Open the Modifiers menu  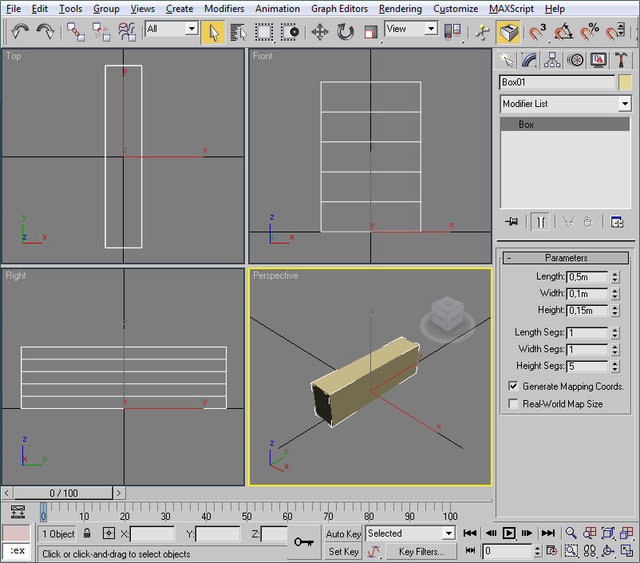point(223,9)
